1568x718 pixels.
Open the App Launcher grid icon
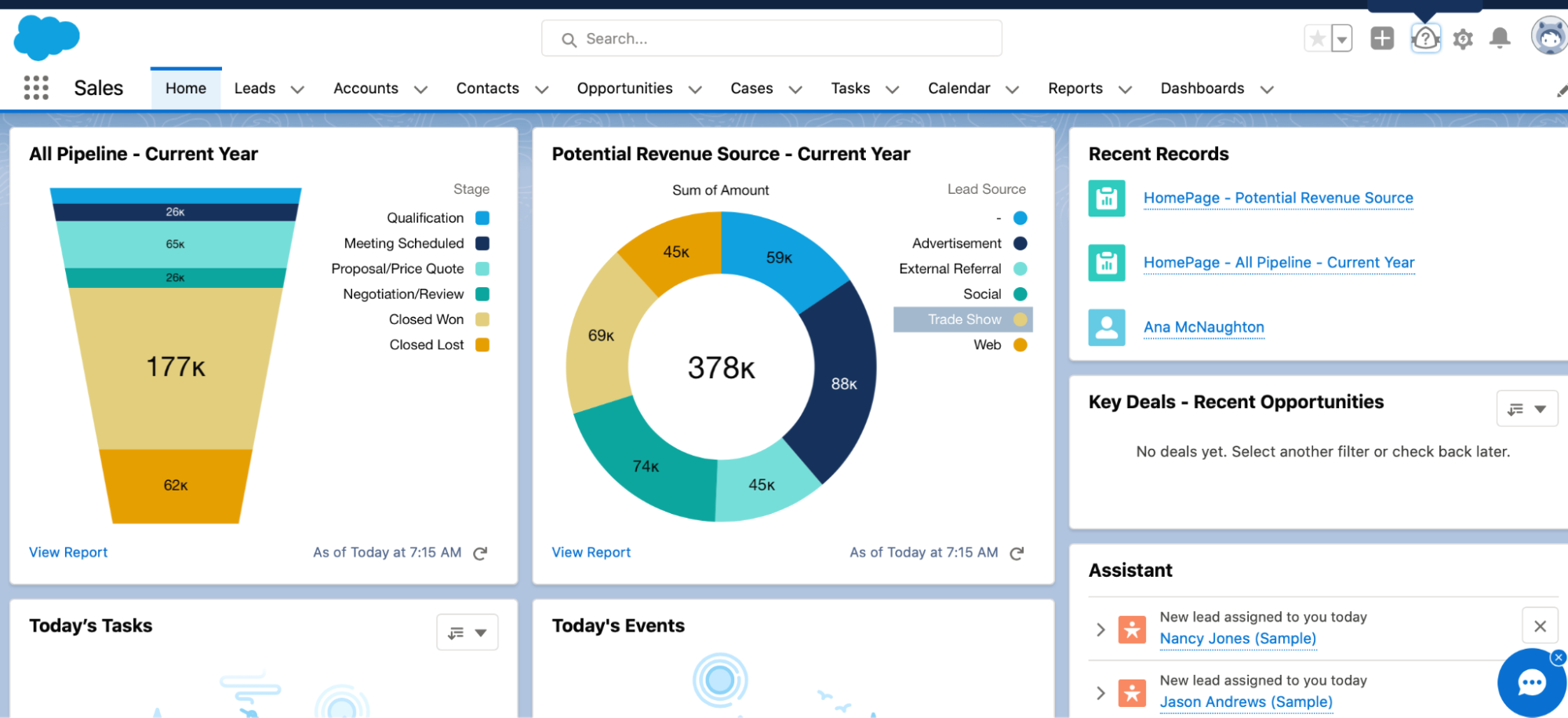pos(36,88)
